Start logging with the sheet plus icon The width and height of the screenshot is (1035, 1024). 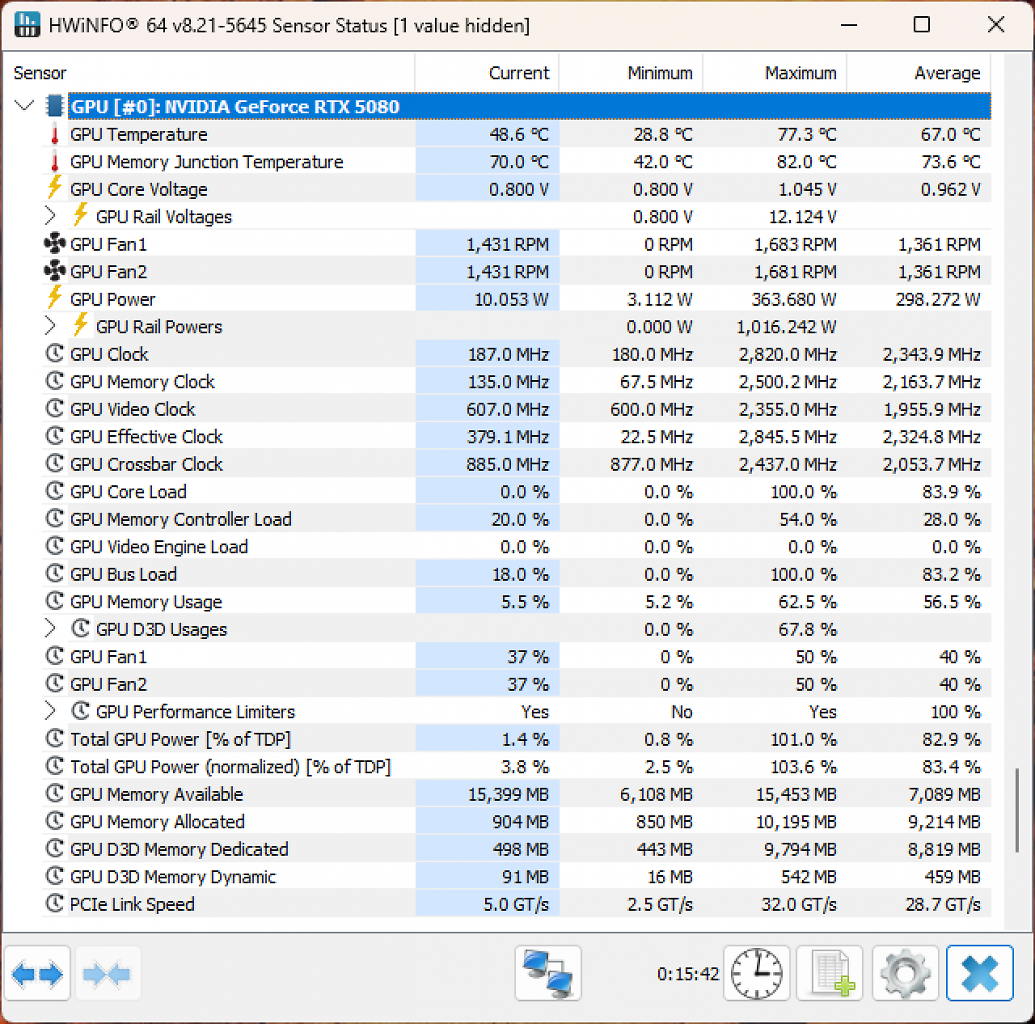(830, 973)
